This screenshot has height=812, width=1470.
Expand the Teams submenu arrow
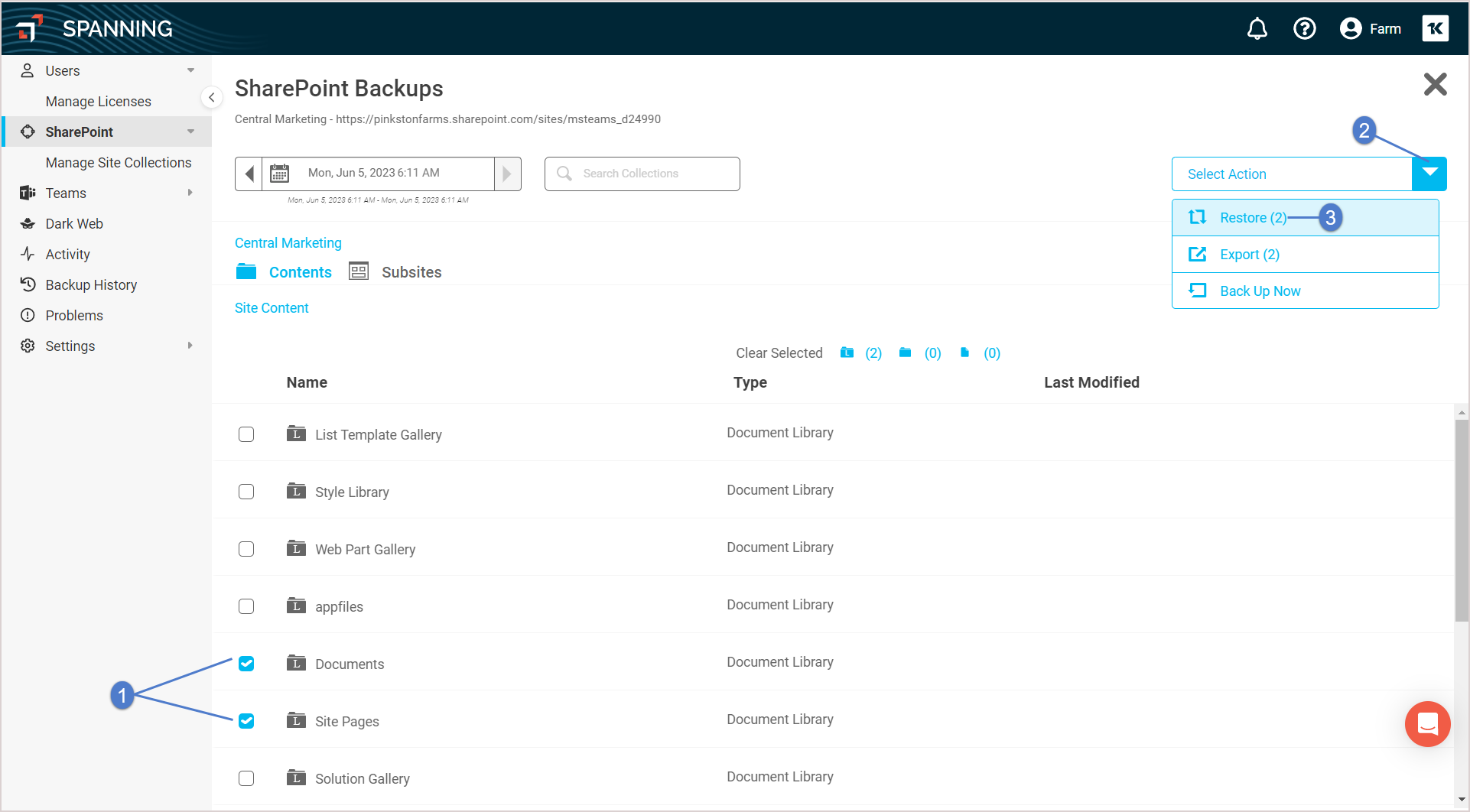(x=190, y=193)
